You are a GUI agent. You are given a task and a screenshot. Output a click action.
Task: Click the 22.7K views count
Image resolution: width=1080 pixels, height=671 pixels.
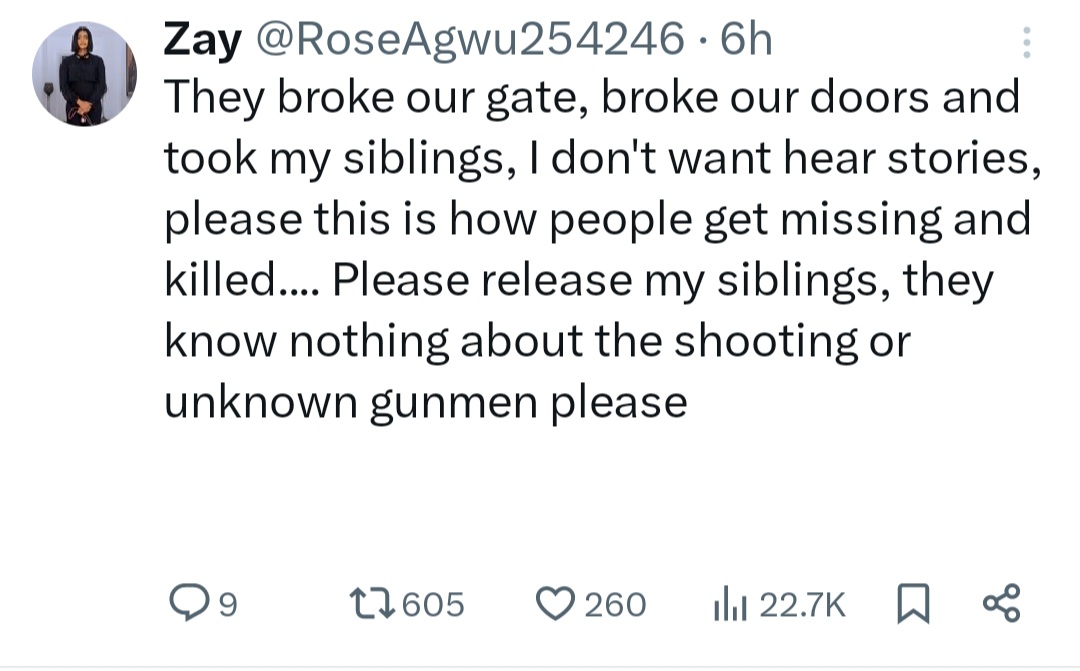click(803, 604)
